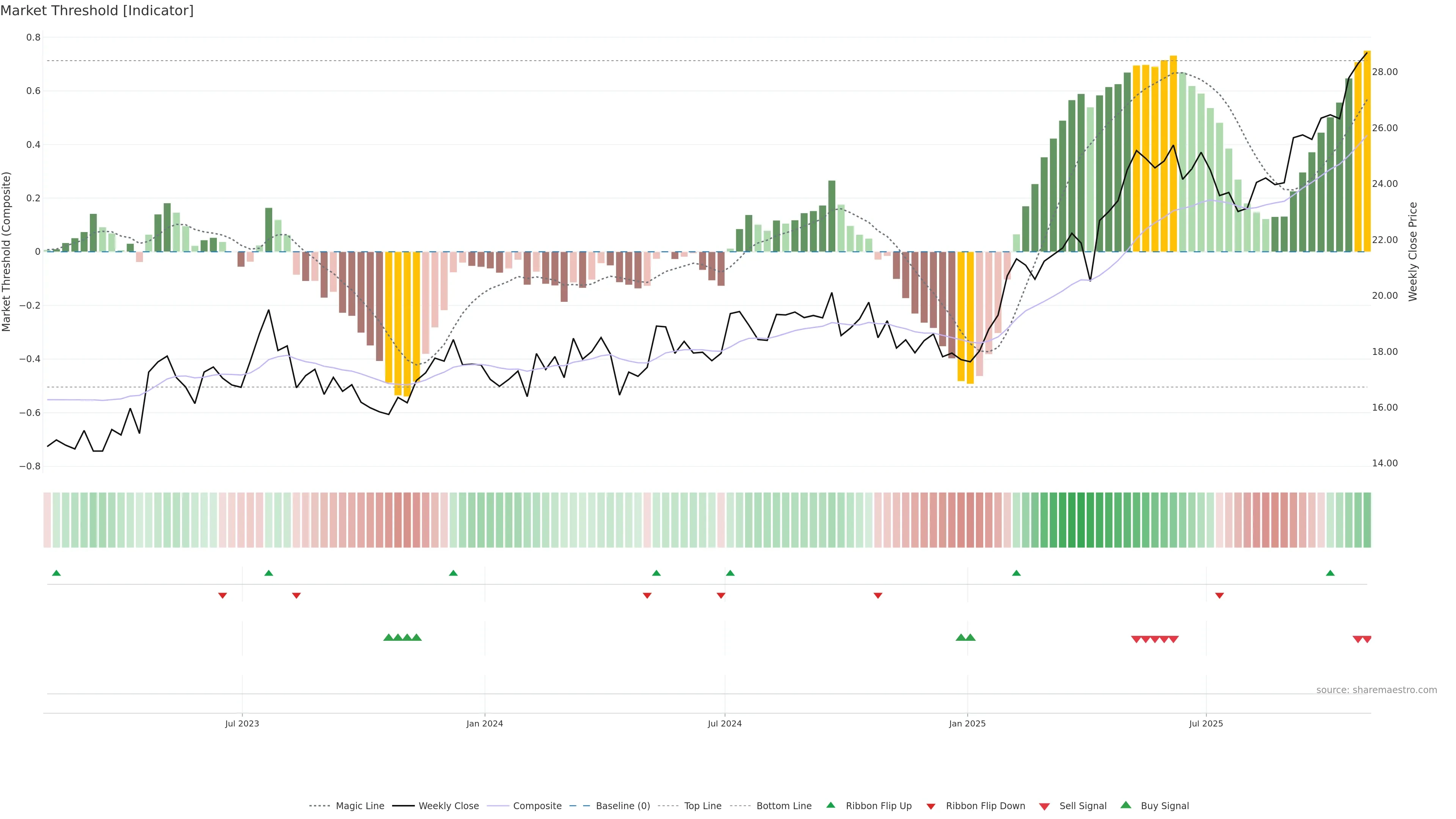Viewport: 1456px width, 819px height.
Task: Click the Sell Signal legend marker icon
Action: tap(1045, 806)
